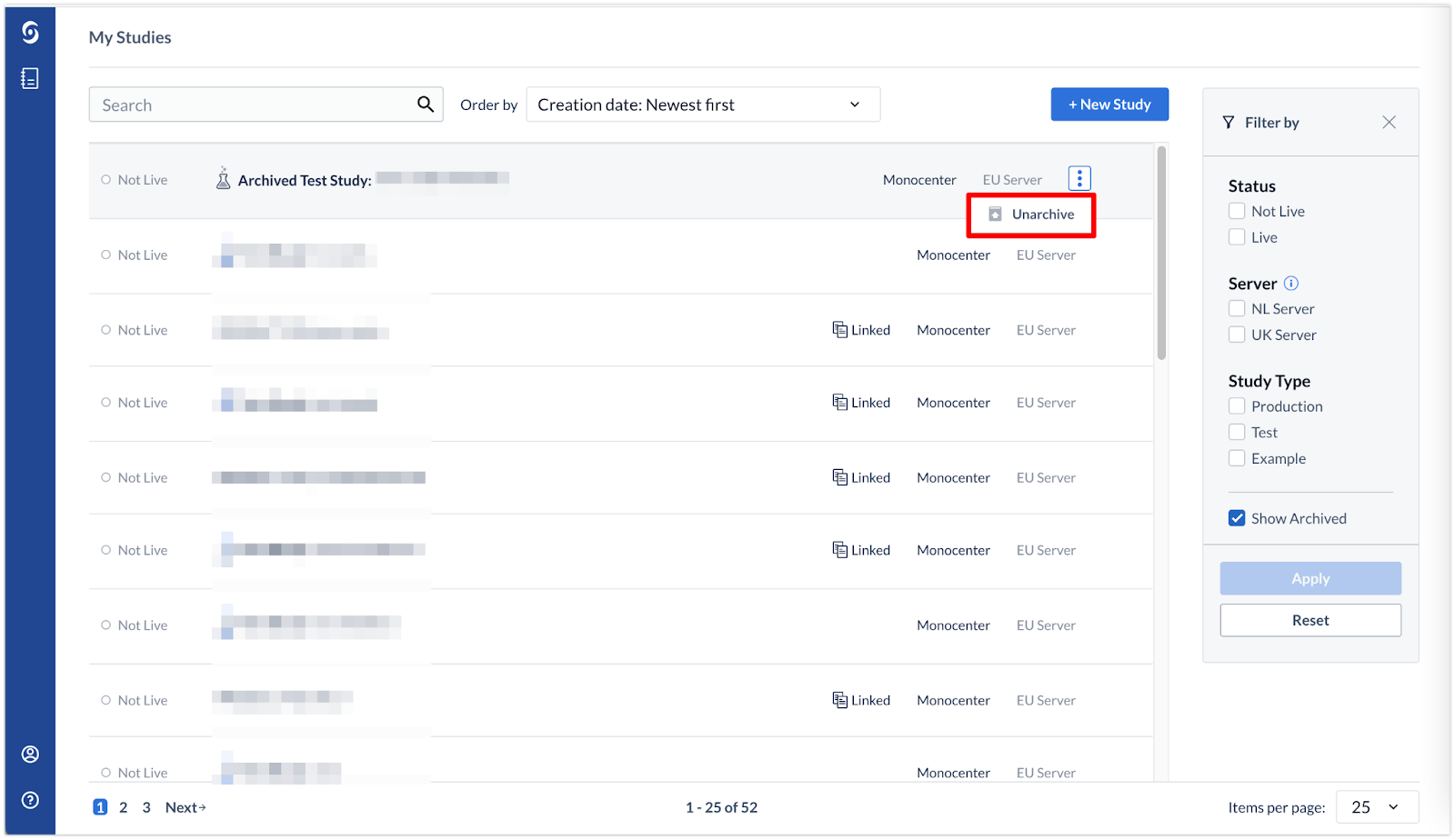
Task: Enable the UK Server filter
Action: (x=1237, y=335)
